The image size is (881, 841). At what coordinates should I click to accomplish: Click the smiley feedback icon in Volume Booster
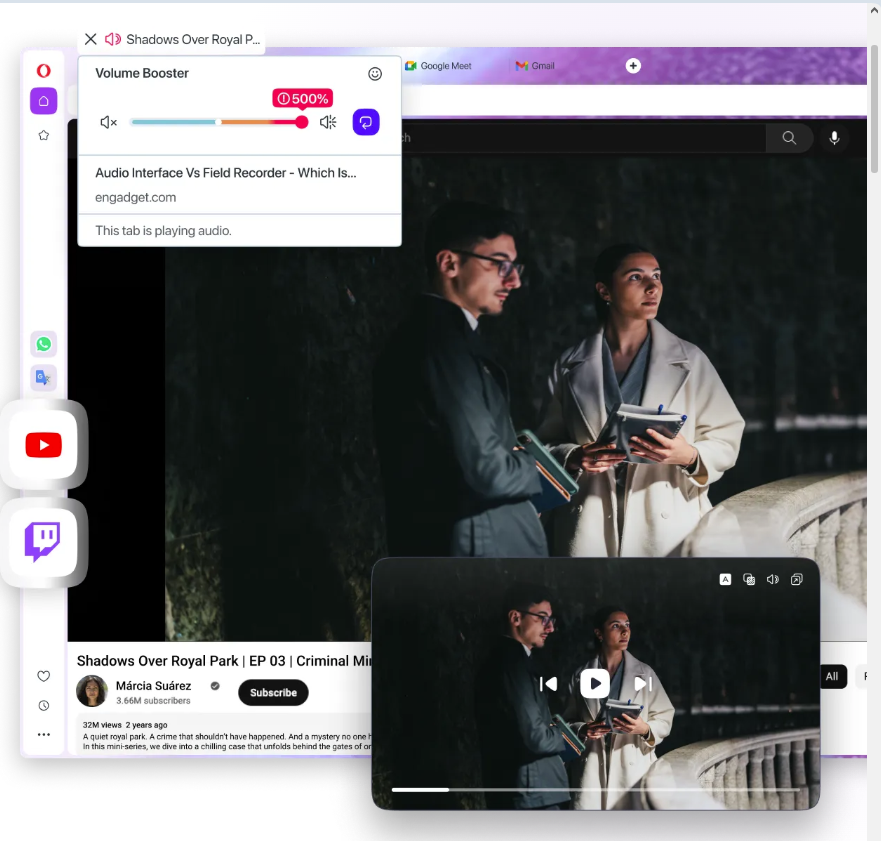375,74
